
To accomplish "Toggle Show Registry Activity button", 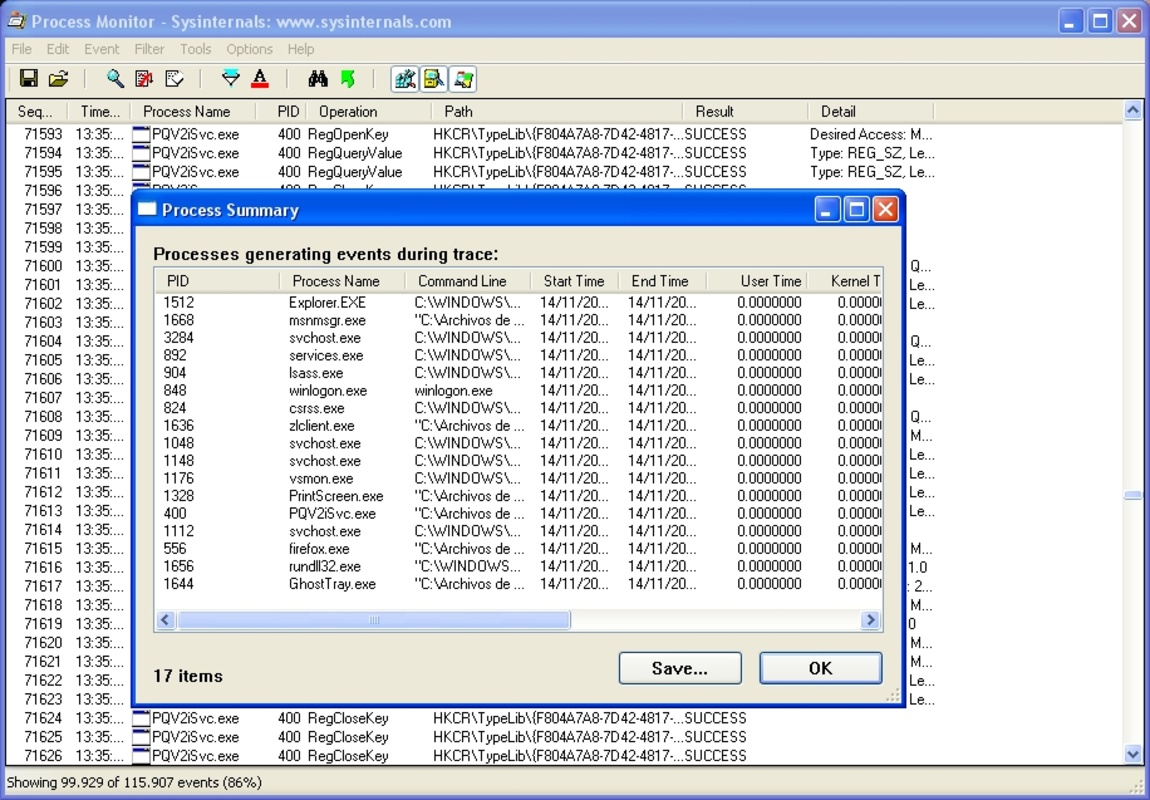I will coord(405,79).
